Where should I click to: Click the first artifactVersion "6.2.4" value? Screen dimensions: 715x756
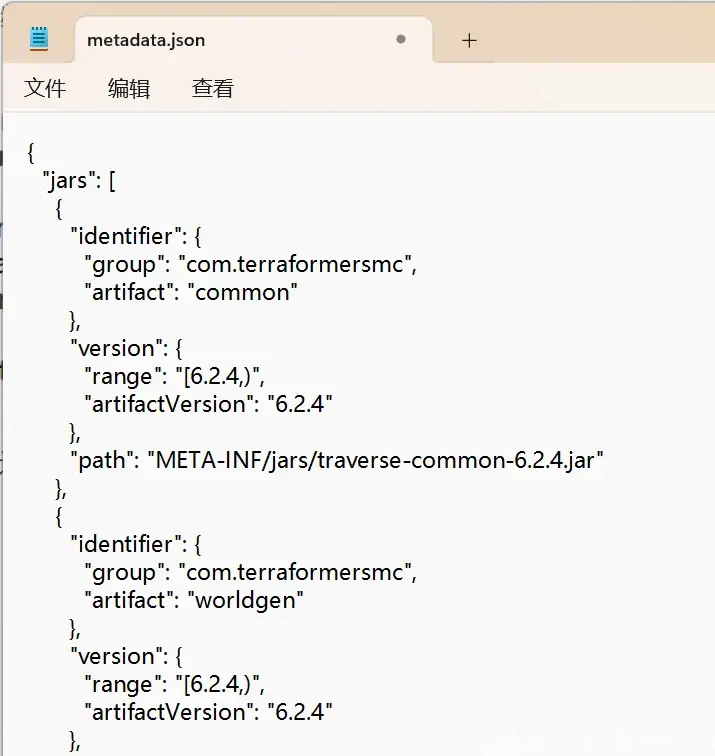click(x=300, y=404)
